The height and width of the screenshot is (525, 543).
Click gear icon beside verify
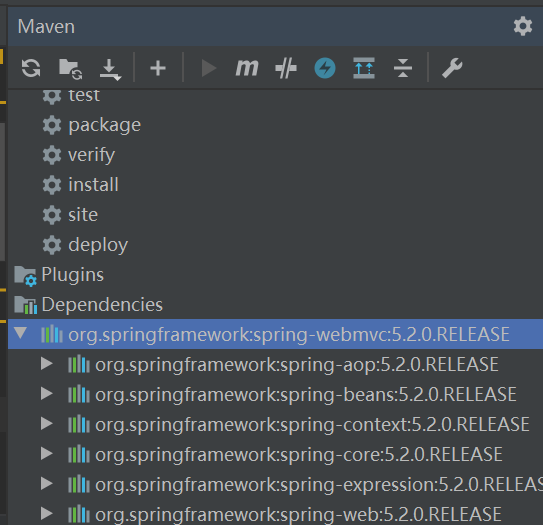click(52, 155)
